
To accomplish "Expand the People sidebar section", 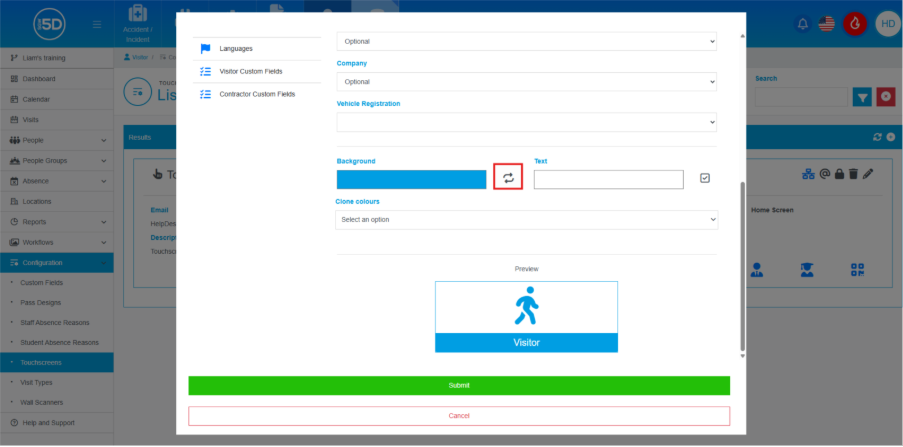I will 56,140.
